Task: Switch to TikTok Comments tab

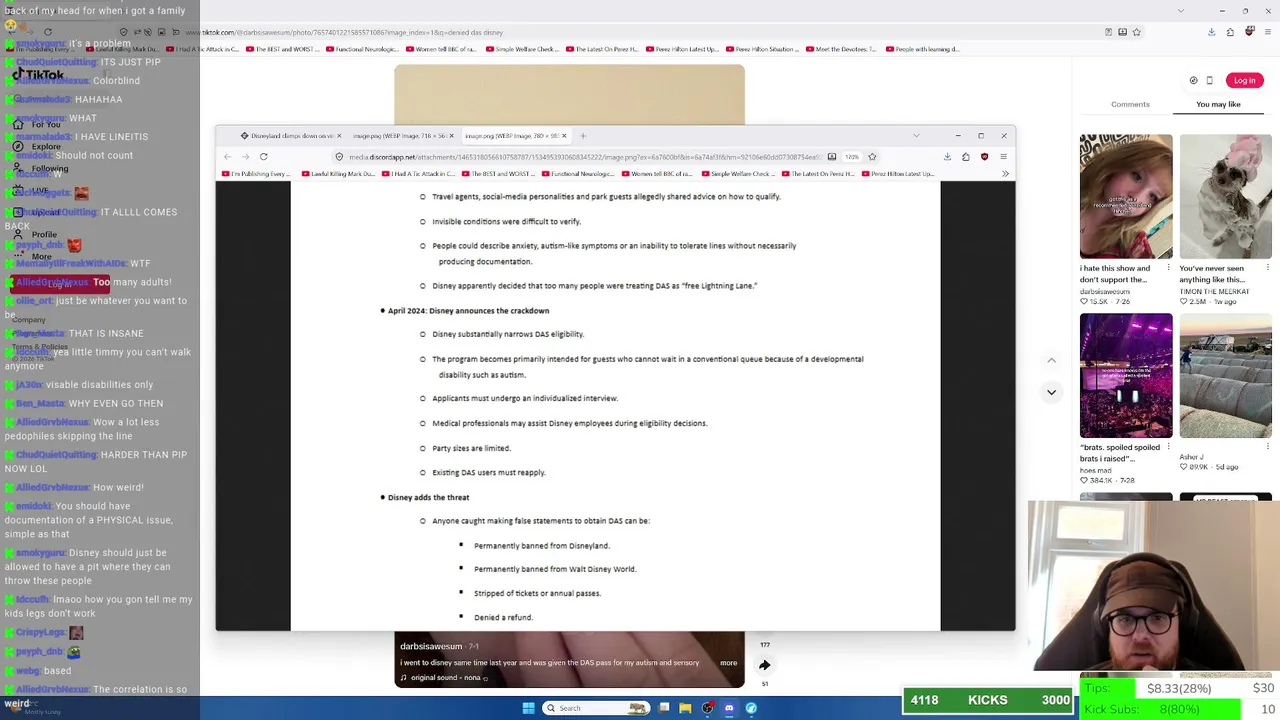Action: pos(1130,104)
